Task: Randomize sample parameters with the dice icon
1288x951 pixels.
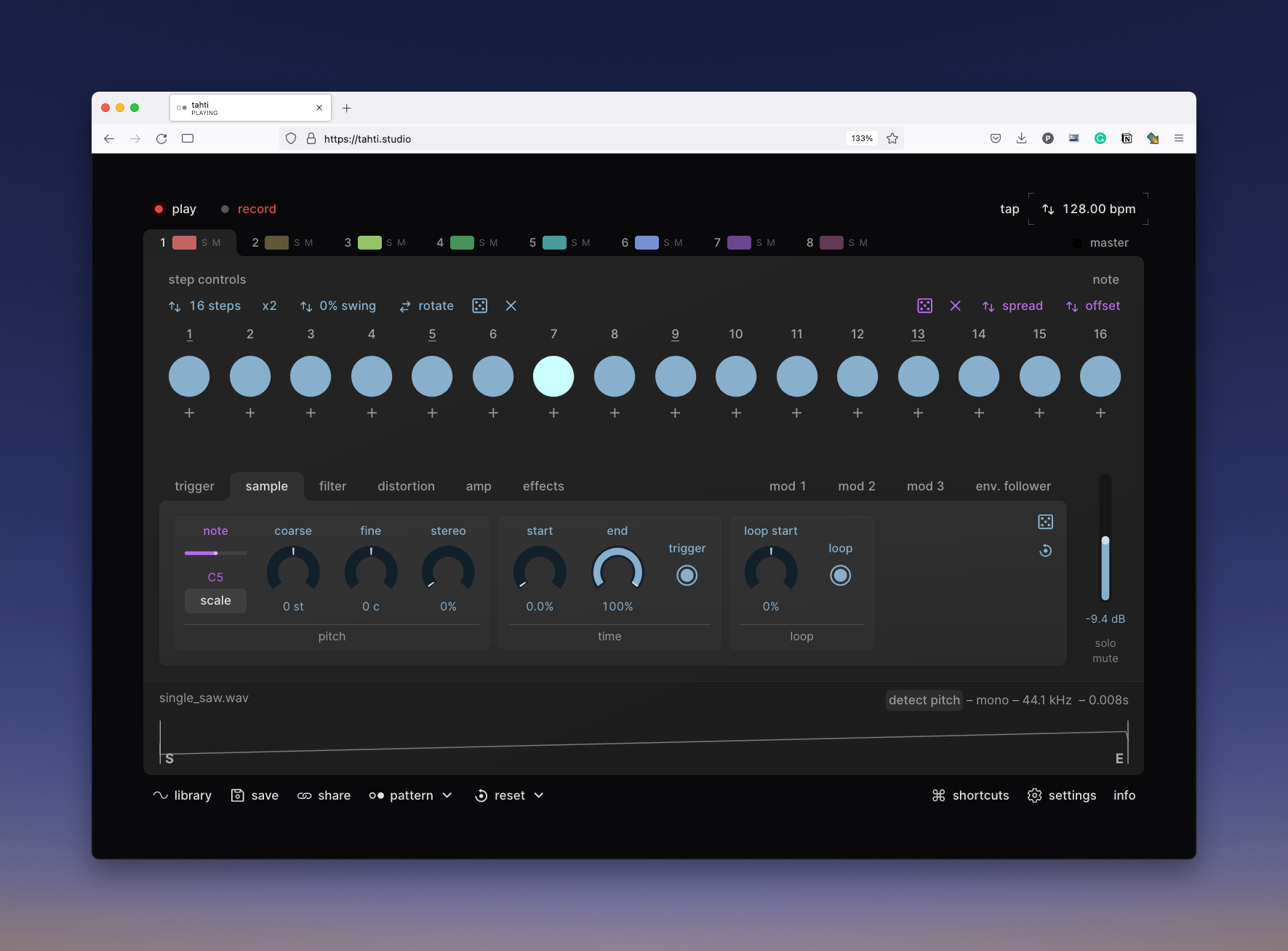Action: click(1045, 522)
